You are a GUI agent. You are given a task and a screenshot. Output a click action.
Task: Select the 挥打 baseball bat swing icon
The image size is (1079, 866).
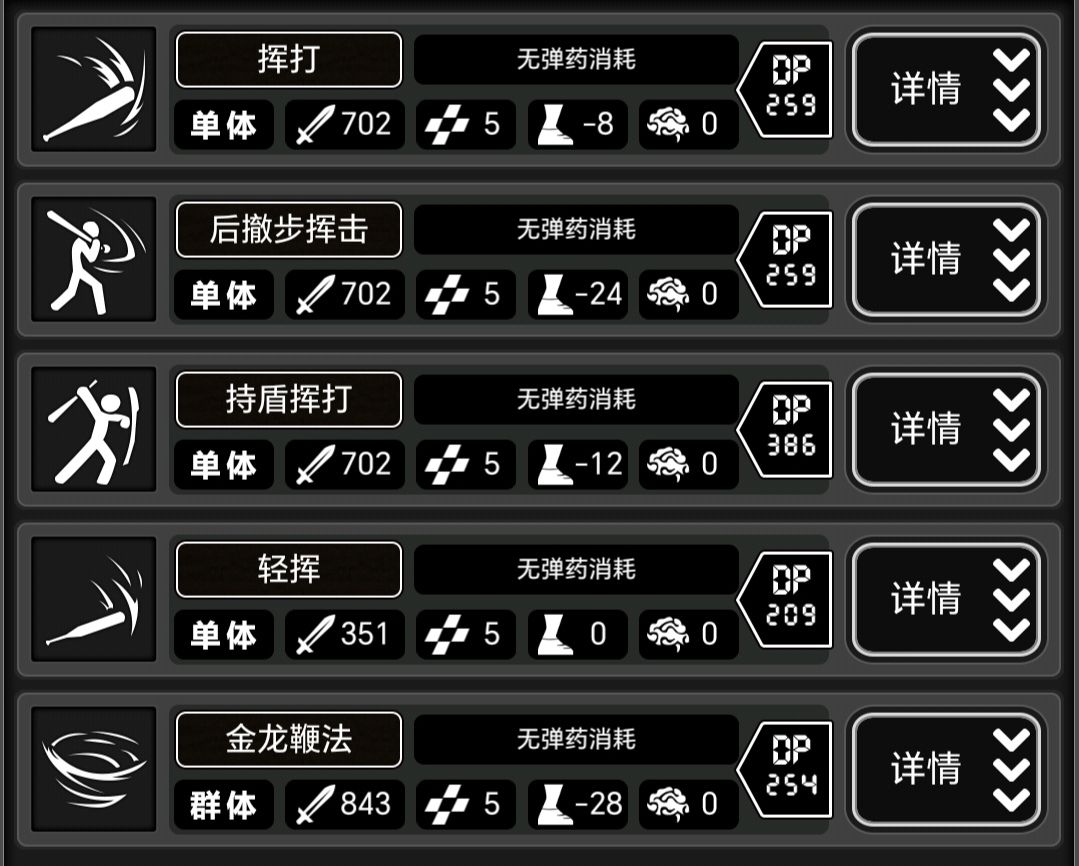94,89
